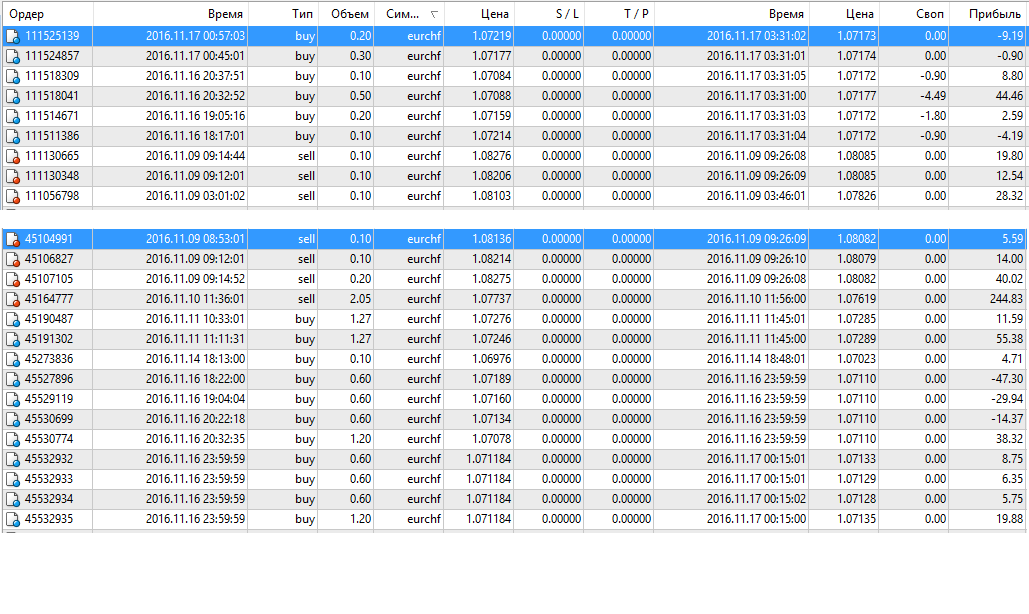Screen dimensions: 1029x614
Task: Click the sell order icon for 111130665
Action: coord(12,157)
